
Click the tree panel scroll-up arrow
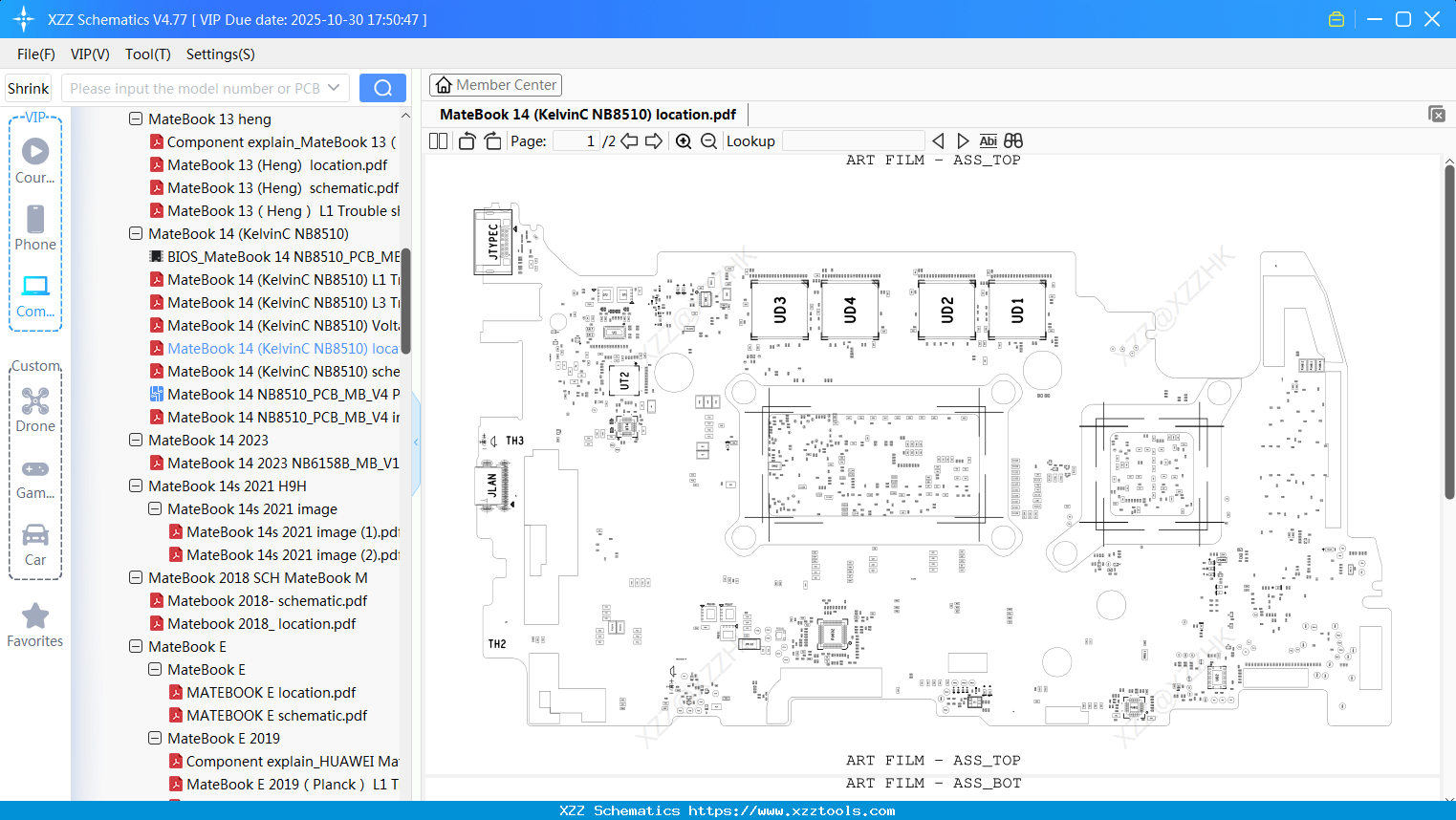(x=405, y=116)
